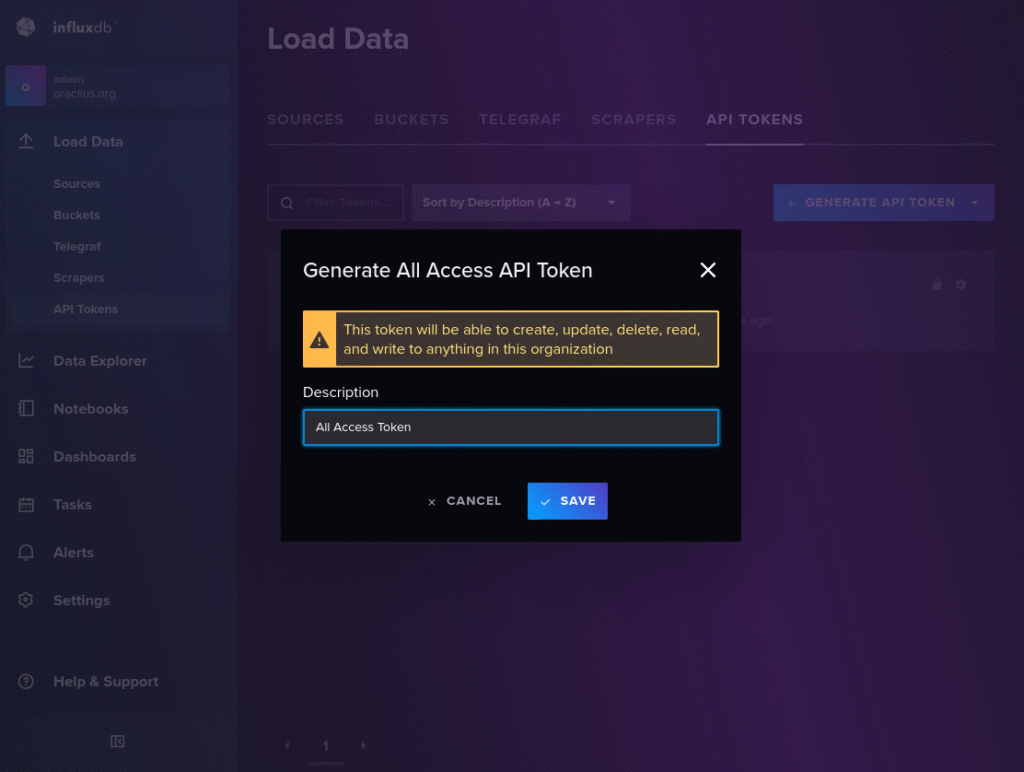Select Scrapers in the sidebar submenu
This screenshot has height=772, width=1024.
click(x=78, y=278)
